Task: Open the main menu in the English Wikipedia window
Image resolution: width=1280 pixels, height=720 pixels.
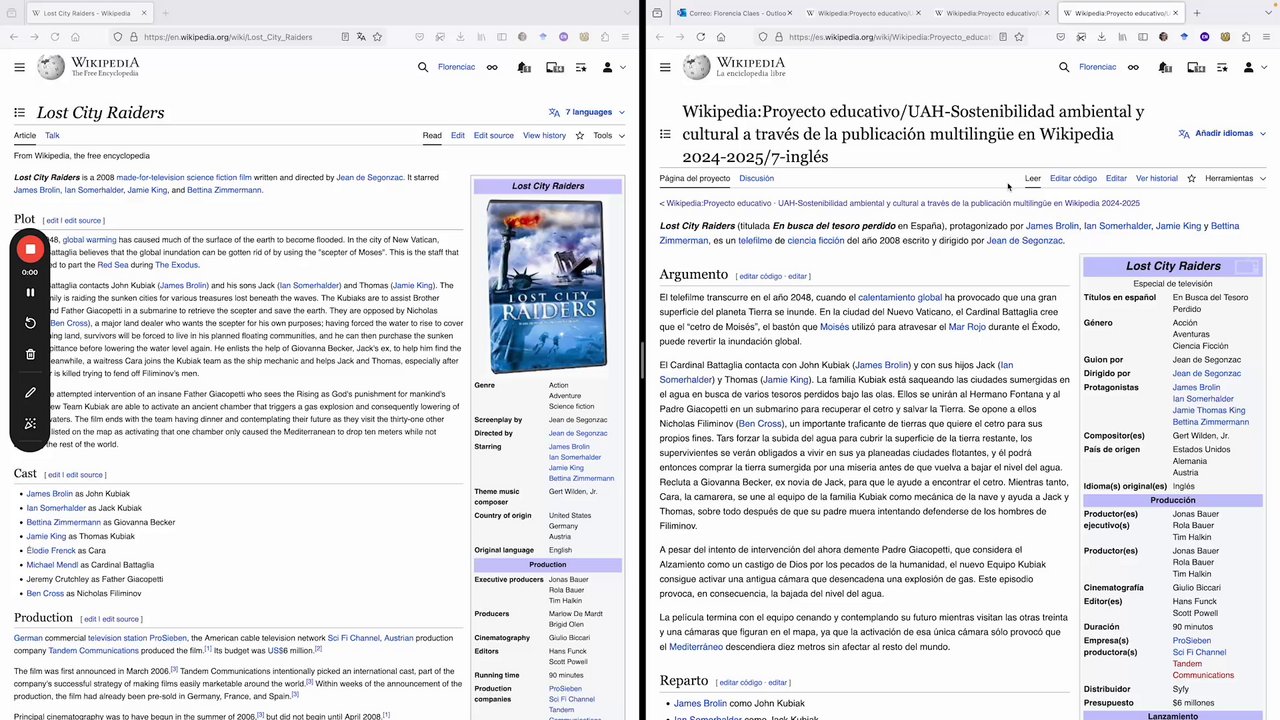Action: coord(19,67)
